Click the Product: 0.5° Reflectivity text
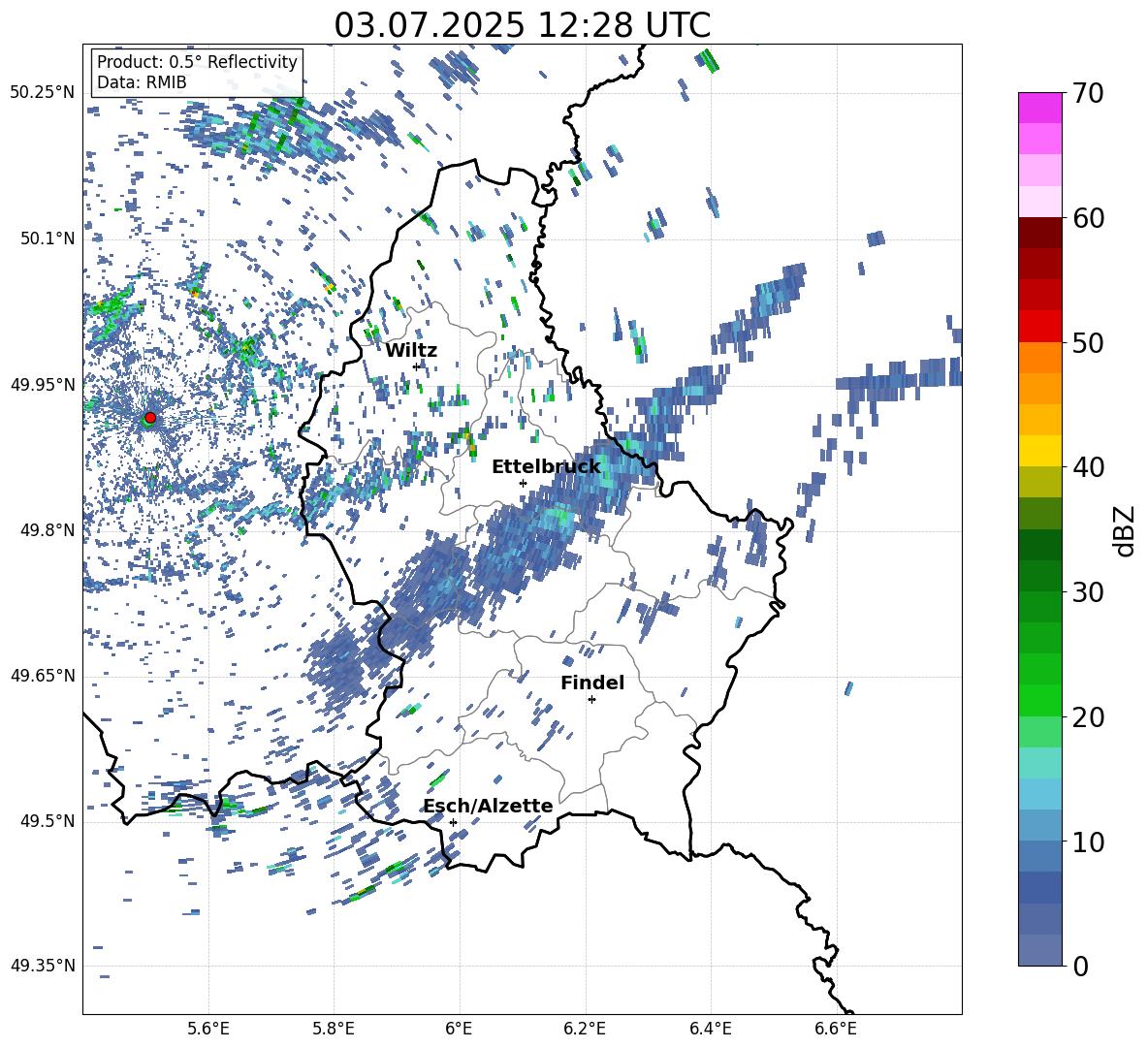Screen dimensions: 1148x1048 point(197,62)
